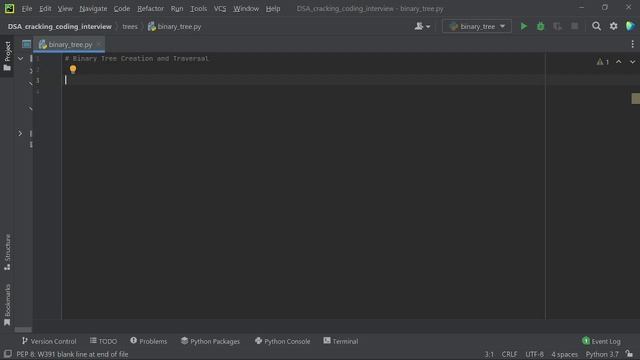Collapse the expanded project tree node

(20, 58)
